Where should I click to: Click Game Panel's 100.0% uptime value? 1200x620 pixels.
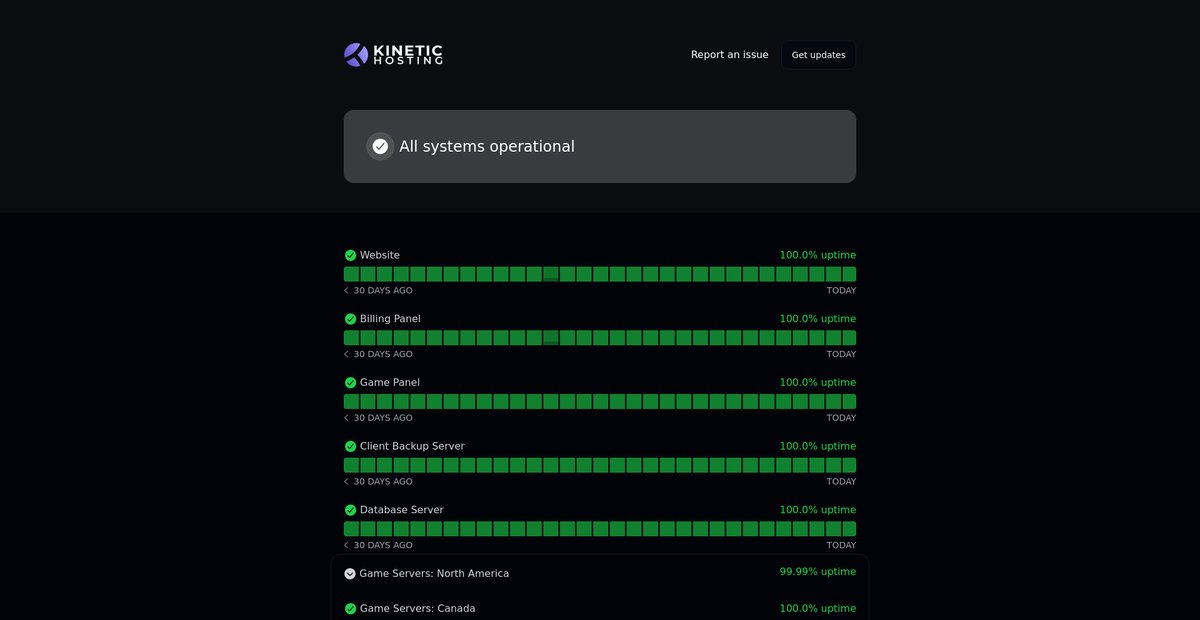pos(818,383)
